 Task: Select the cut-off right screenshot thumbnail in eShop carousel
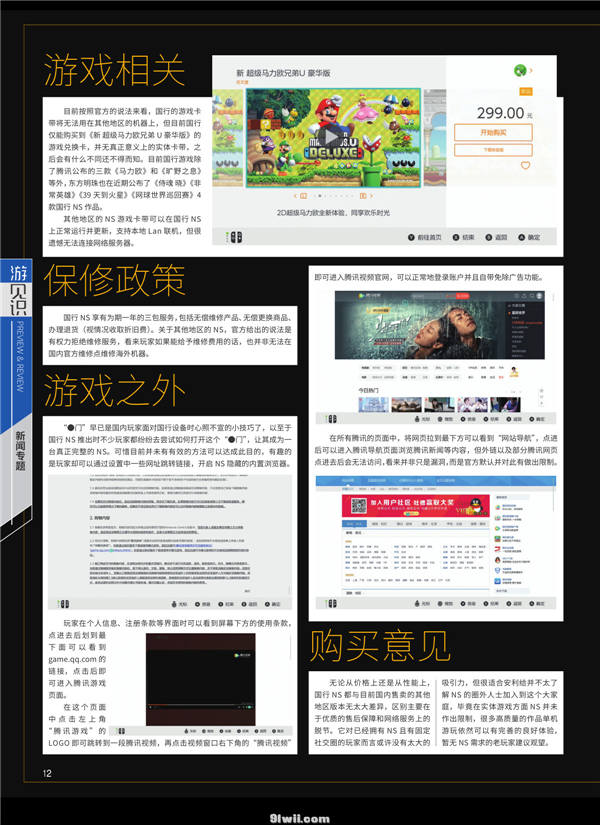tap(435, 137)
